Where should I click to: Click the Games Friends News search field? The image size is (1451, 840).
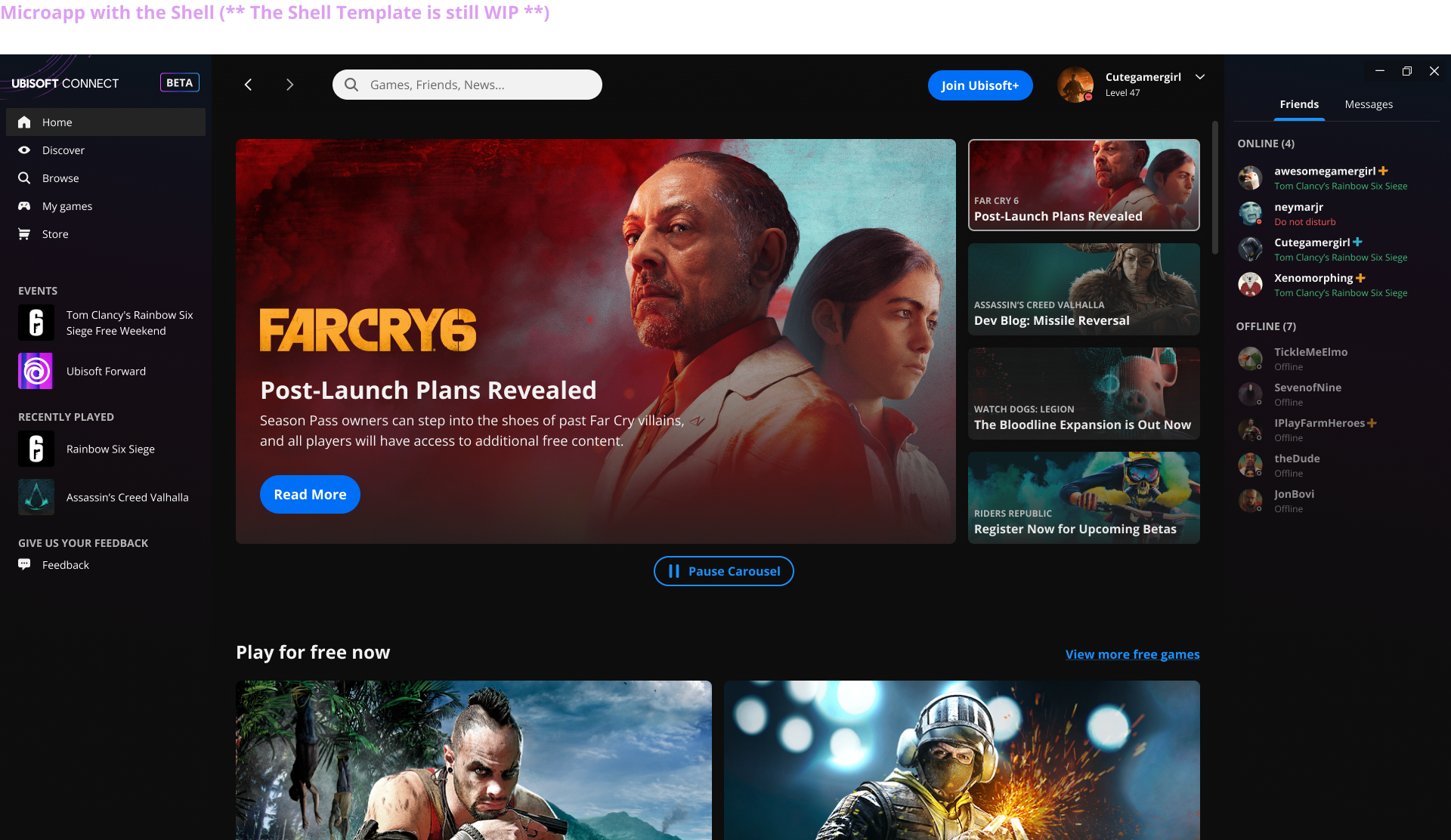(x=467, y=84)
